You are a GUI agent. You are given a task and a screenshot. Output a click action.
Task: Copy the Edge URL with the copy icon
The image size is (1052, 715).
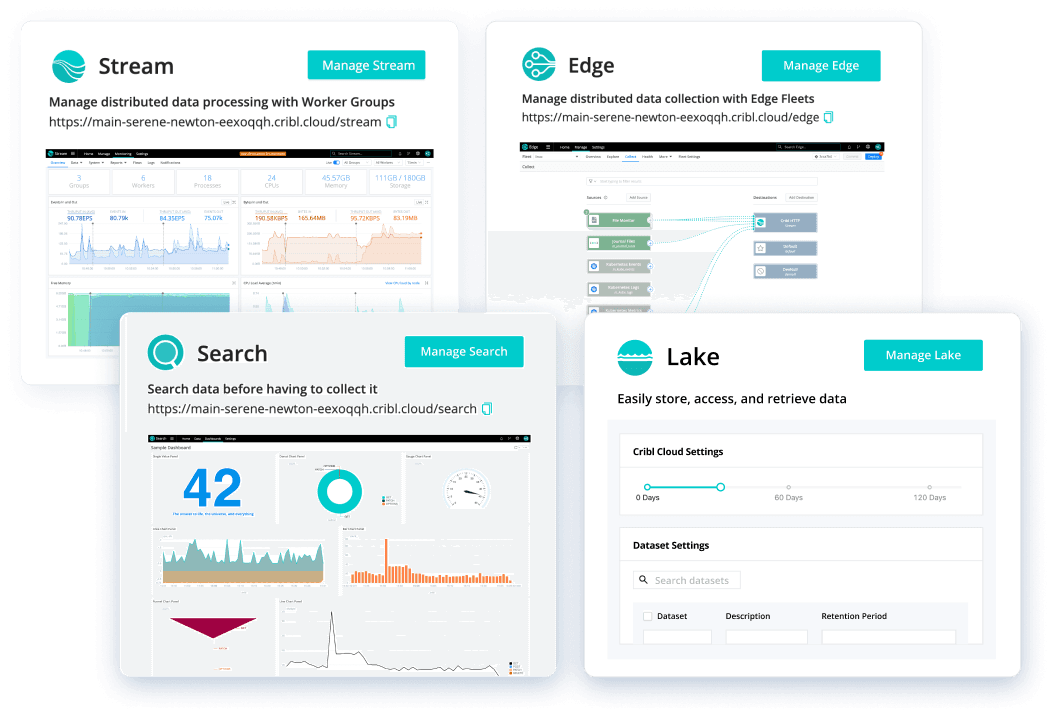coord(829,117)
